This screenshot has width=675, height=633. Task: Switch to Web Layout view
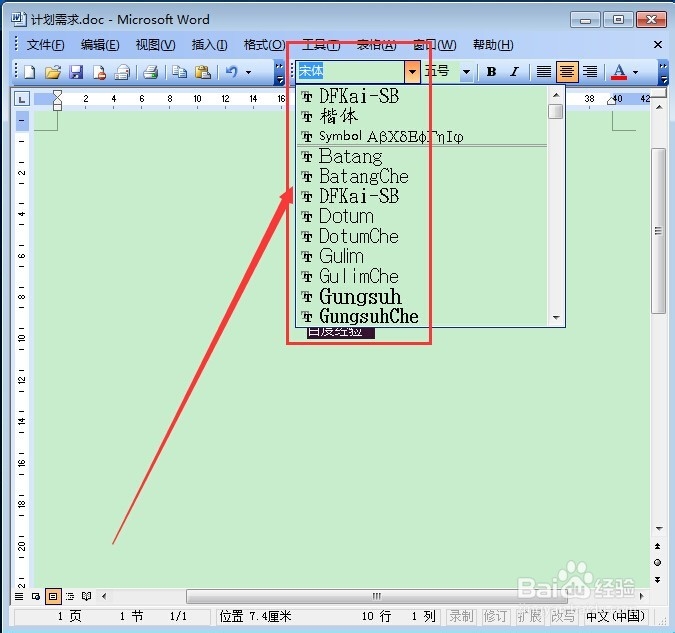click(36, 596)
